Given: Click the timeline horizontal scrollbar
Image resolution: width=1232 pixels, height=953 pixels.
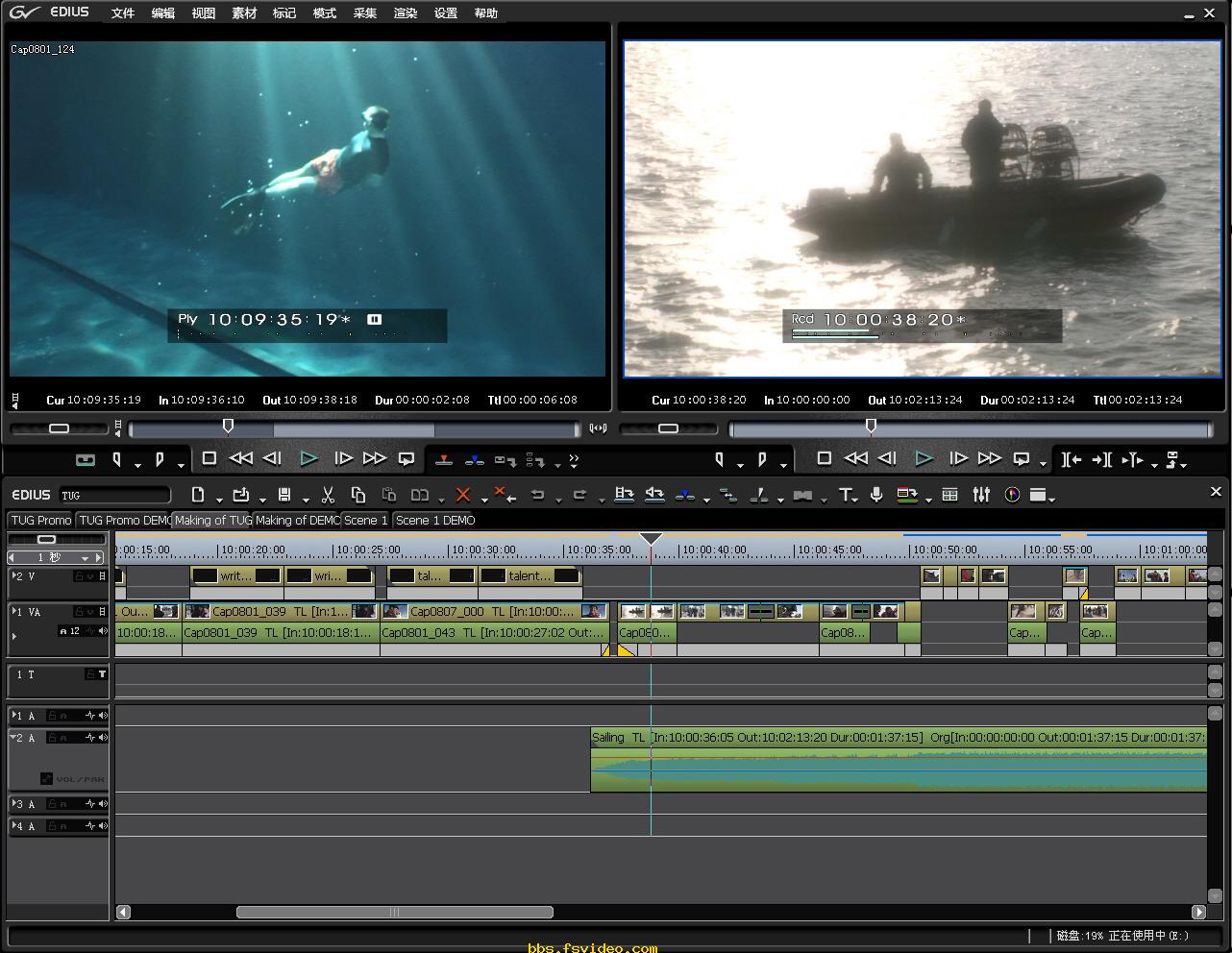Looking at the screenshot, I should tap(394, 912).
